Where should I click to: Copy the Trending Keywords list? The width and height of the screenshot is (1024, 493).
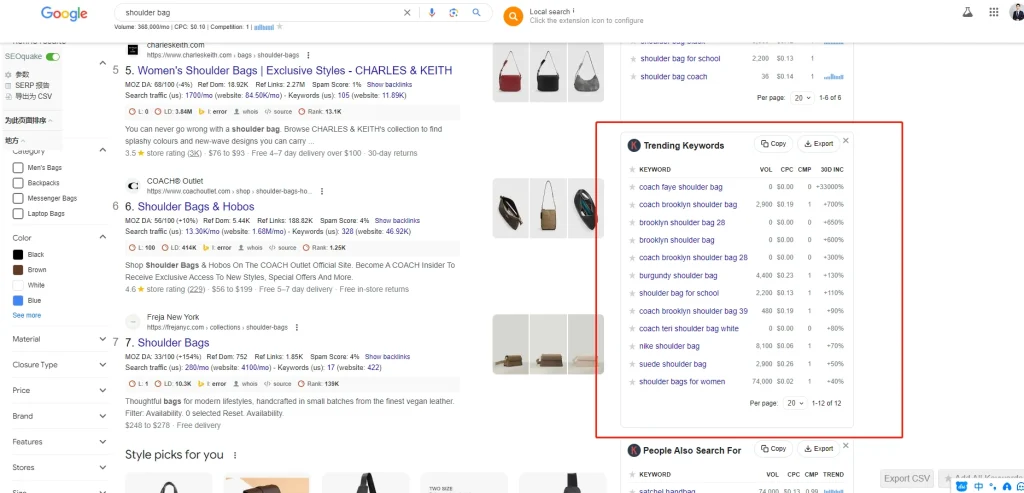click(x=773, y=144)
